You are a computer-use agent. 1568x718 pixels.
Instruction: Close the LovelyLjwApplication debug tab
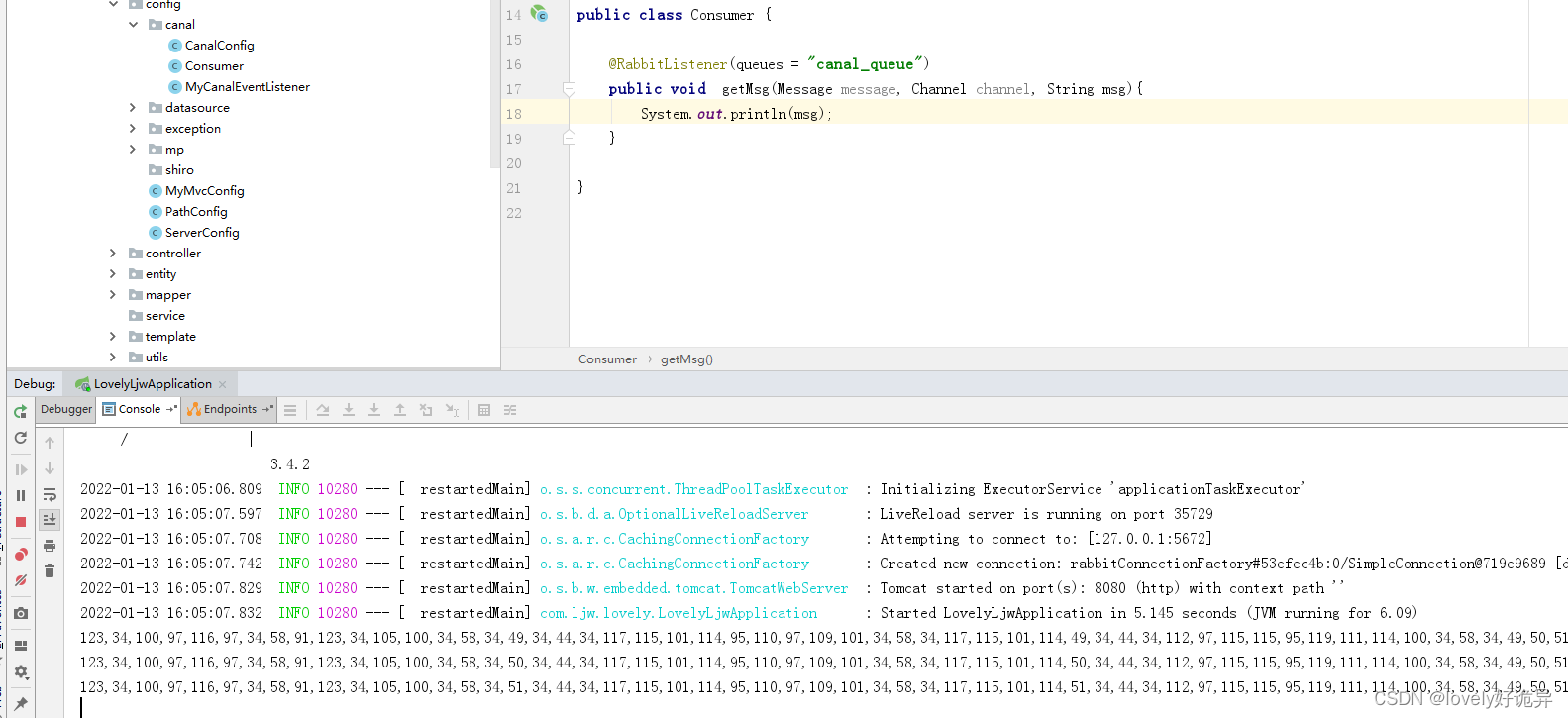(223, 384)
